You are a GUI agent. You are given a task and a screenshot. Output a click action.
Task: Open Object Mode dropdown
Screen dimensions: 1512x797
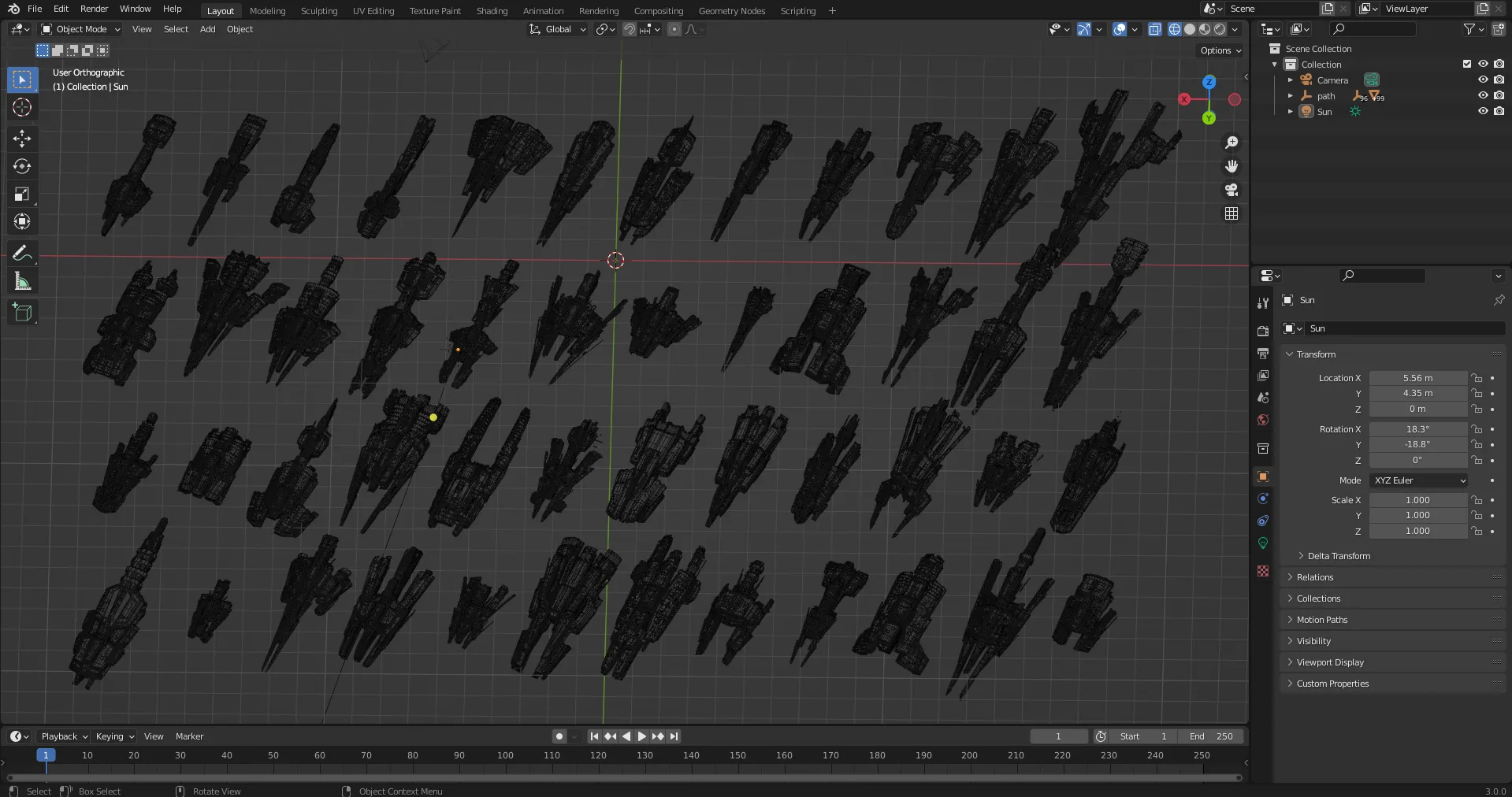point(81,29)
